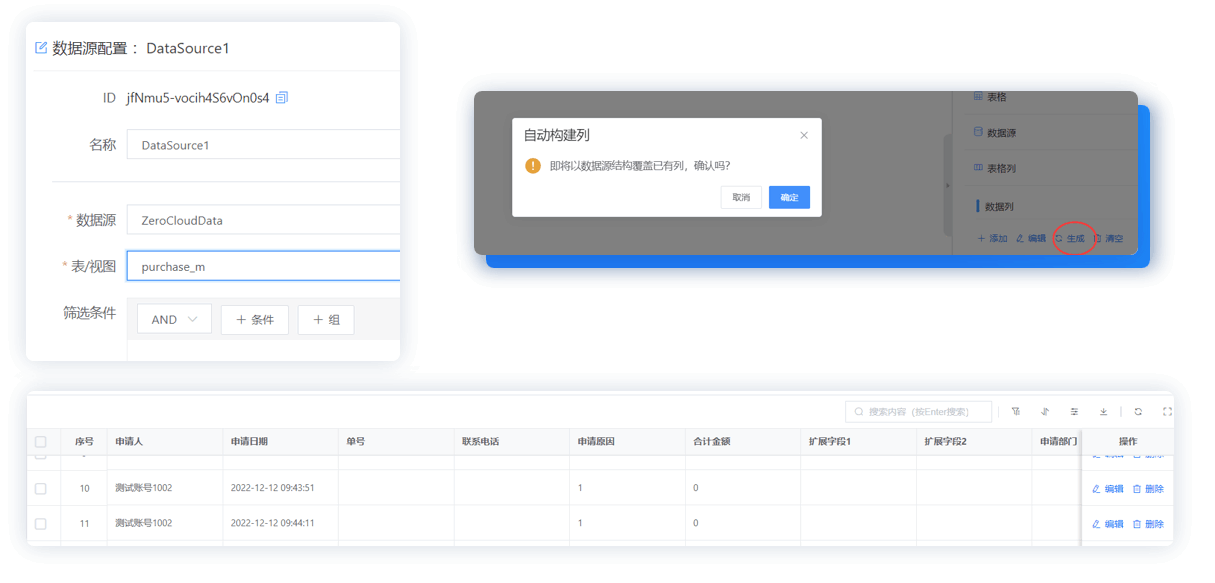Click the 确定 button in dialog
The image size is (1215, 583).
pyautogui.click(x=789, y=197)
